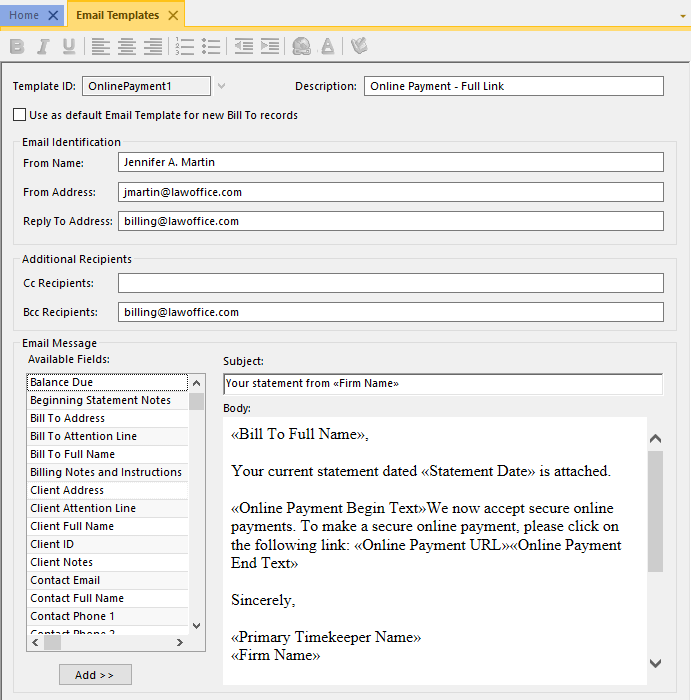Viewport: 692px width, 700px height.
Task: Click the Reply To Address field
Action: click(x=391, y=221)
